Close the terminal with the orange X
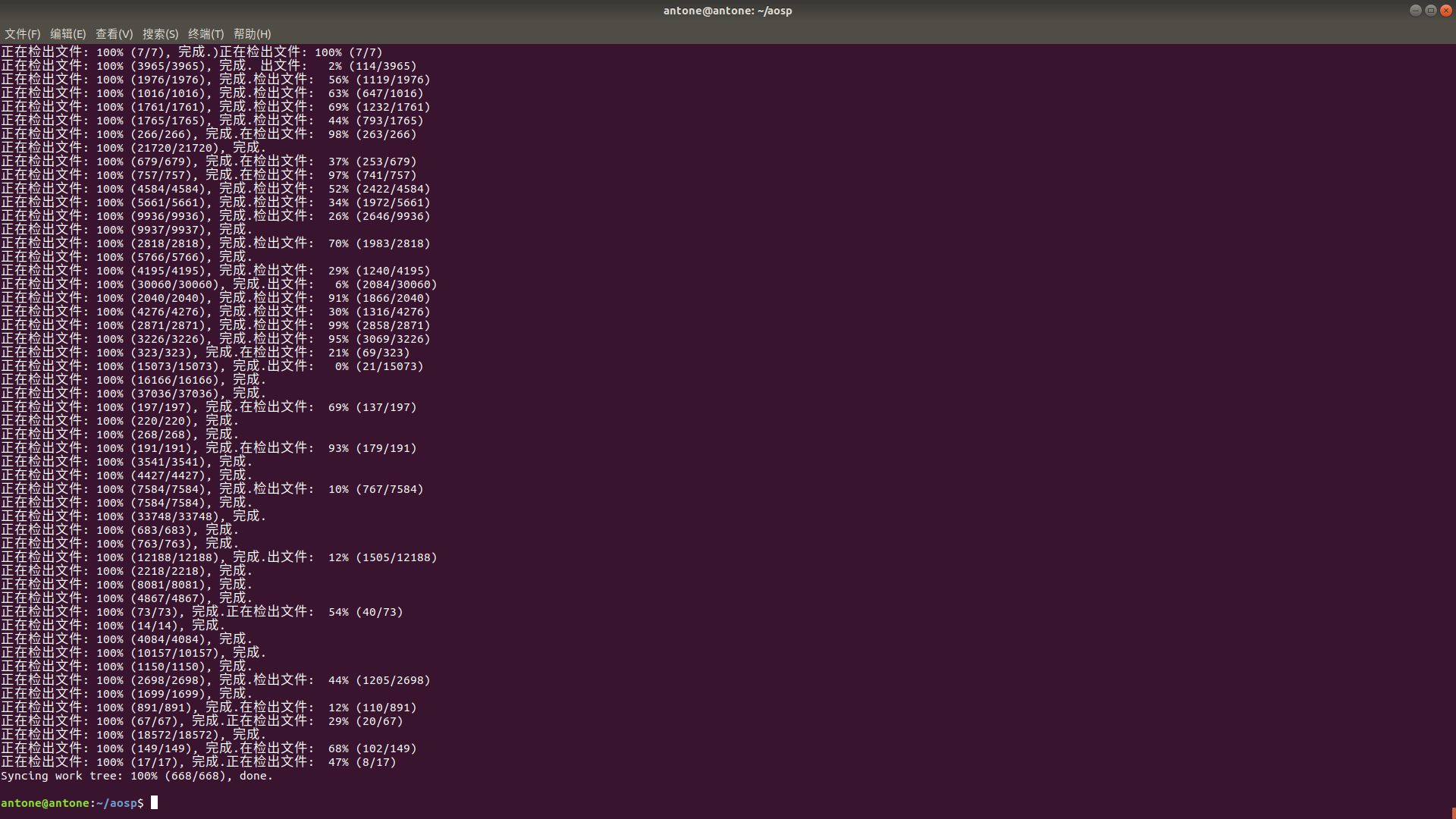 [x=1445, y=11]
